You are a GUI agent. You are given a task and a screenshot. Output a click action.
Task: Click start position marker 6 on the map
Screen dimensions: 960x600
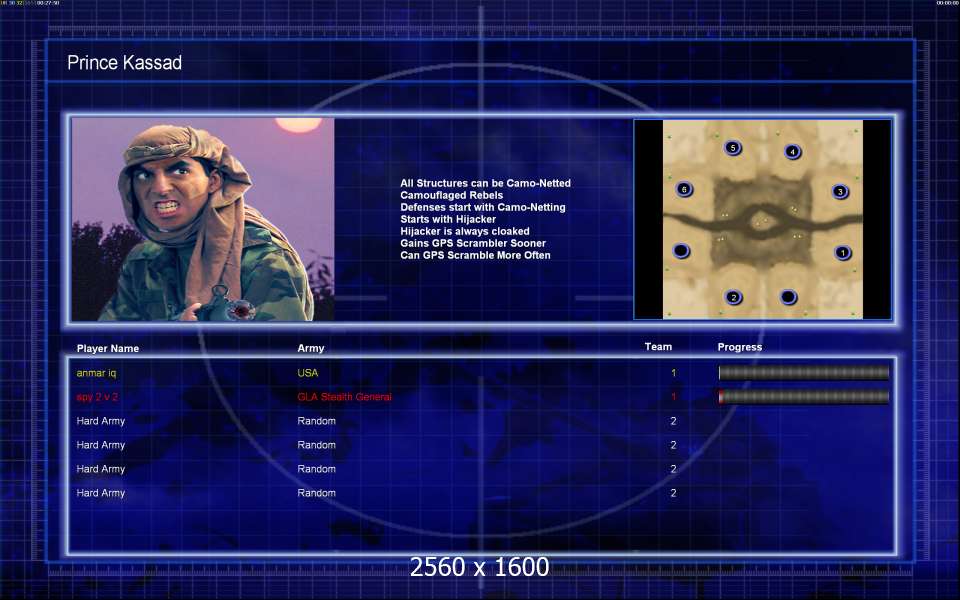pyautogui.click(x=684, y=189)
